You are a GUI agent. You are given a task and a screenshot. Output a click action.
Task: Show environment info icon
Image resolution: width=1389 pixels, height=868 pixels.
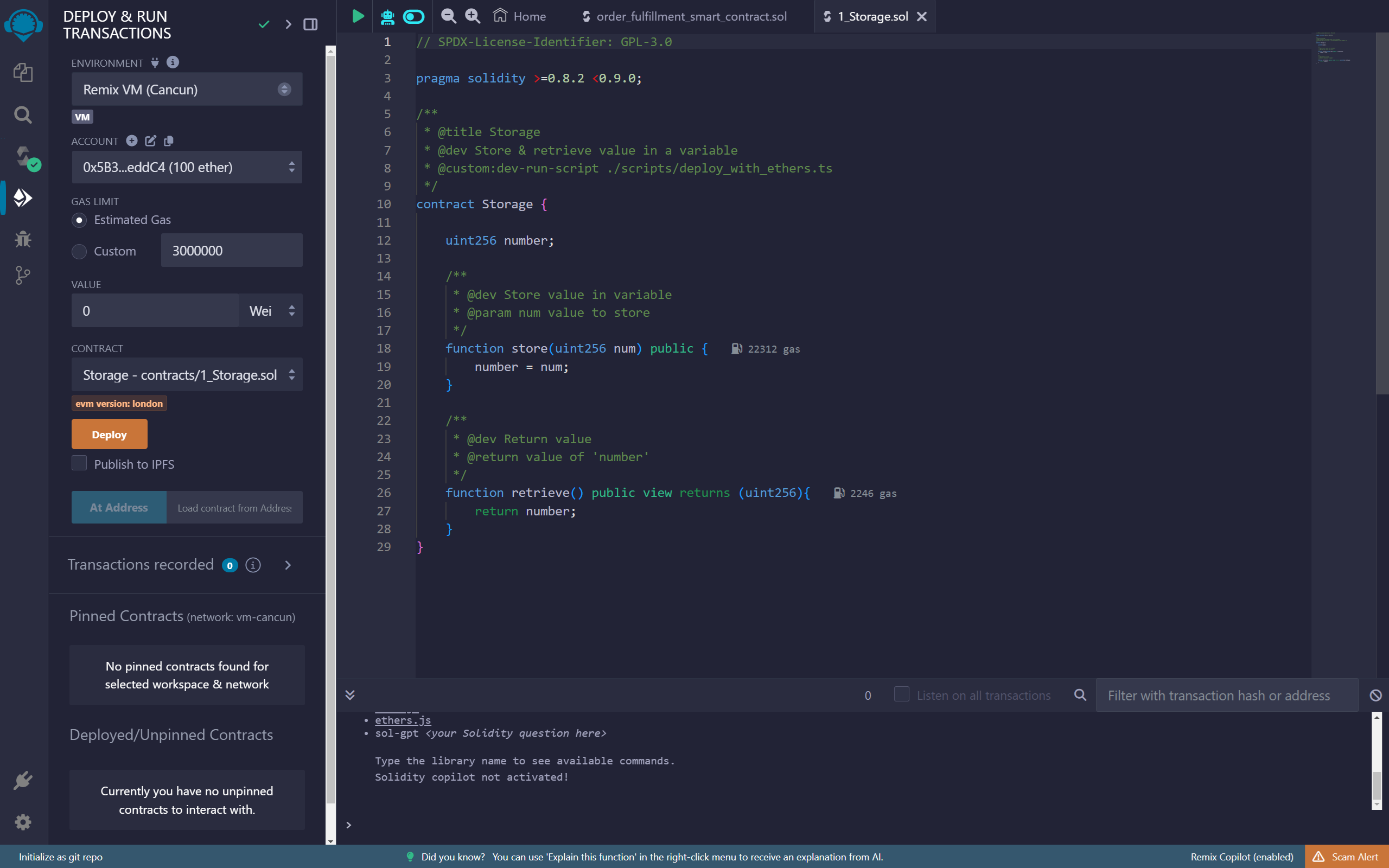point(173,62)
